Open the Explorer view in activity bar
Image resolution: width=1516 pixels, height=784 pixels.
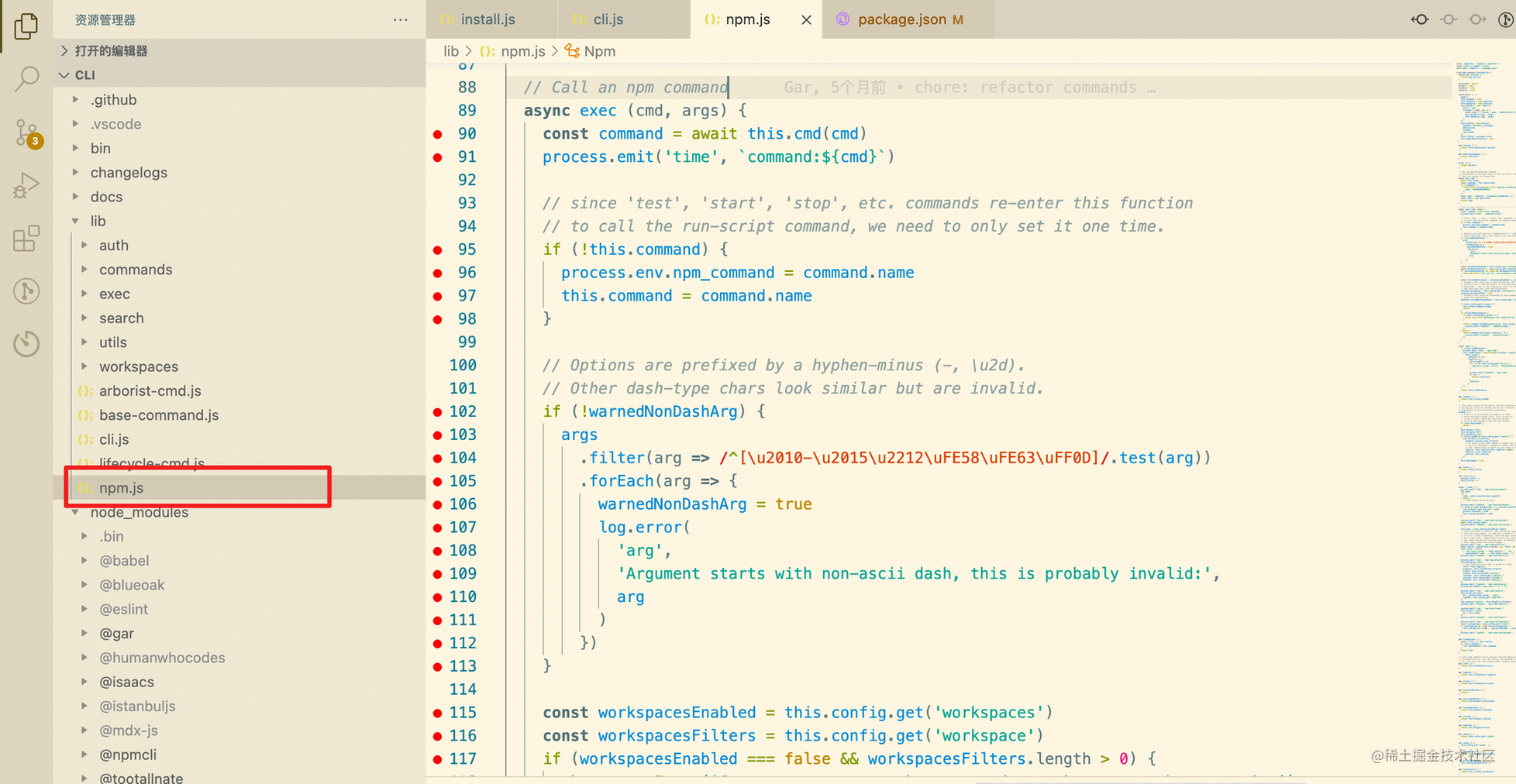click(x=26, y=26)
